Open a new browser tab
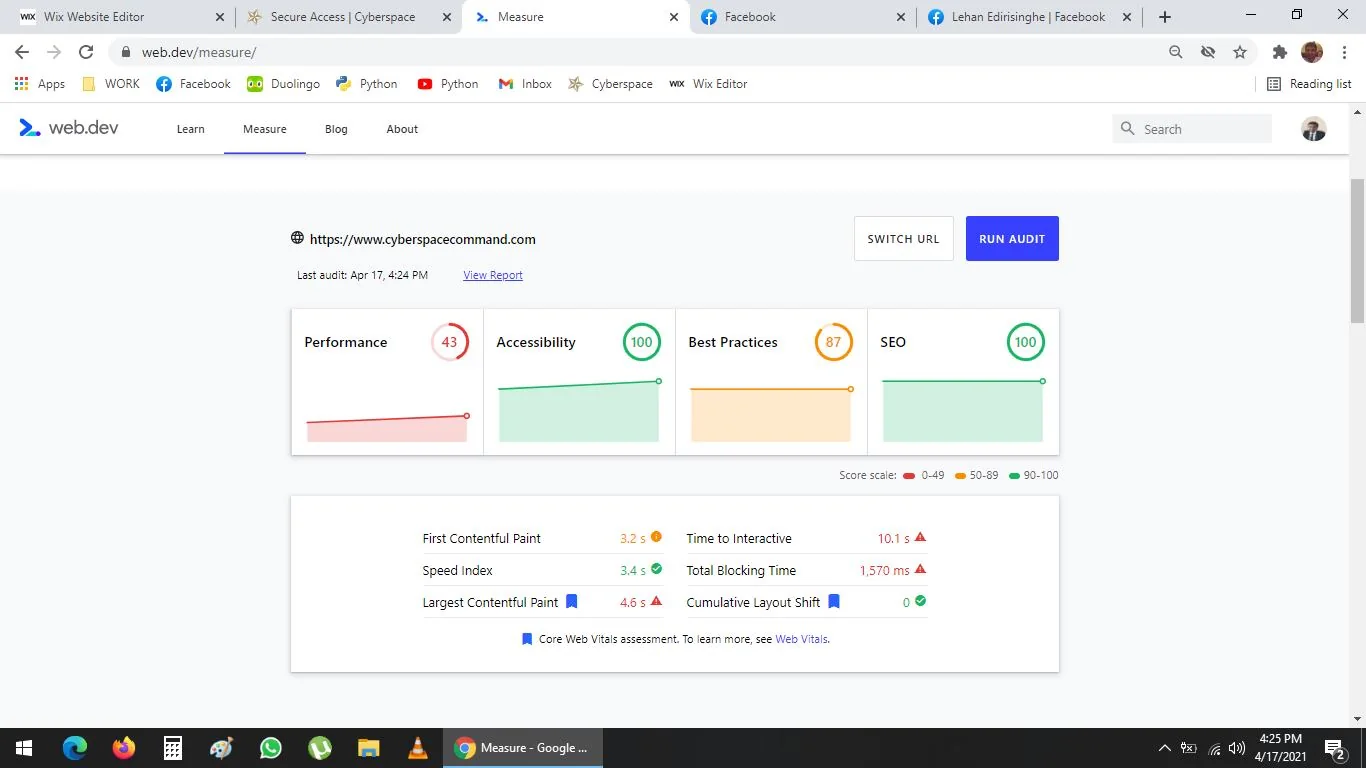 point(1164,17)
